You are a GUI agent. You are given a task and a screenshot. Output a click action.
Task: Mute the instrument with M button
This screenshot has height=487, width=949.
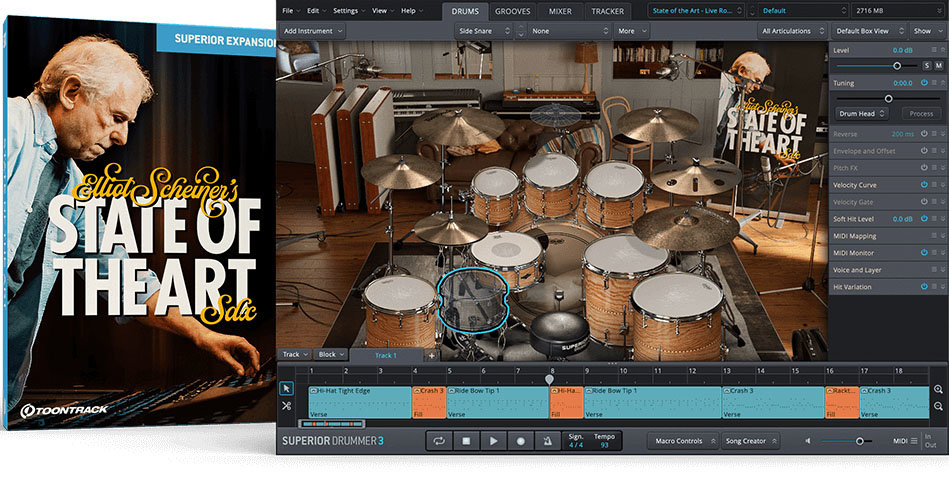[939, 65]
